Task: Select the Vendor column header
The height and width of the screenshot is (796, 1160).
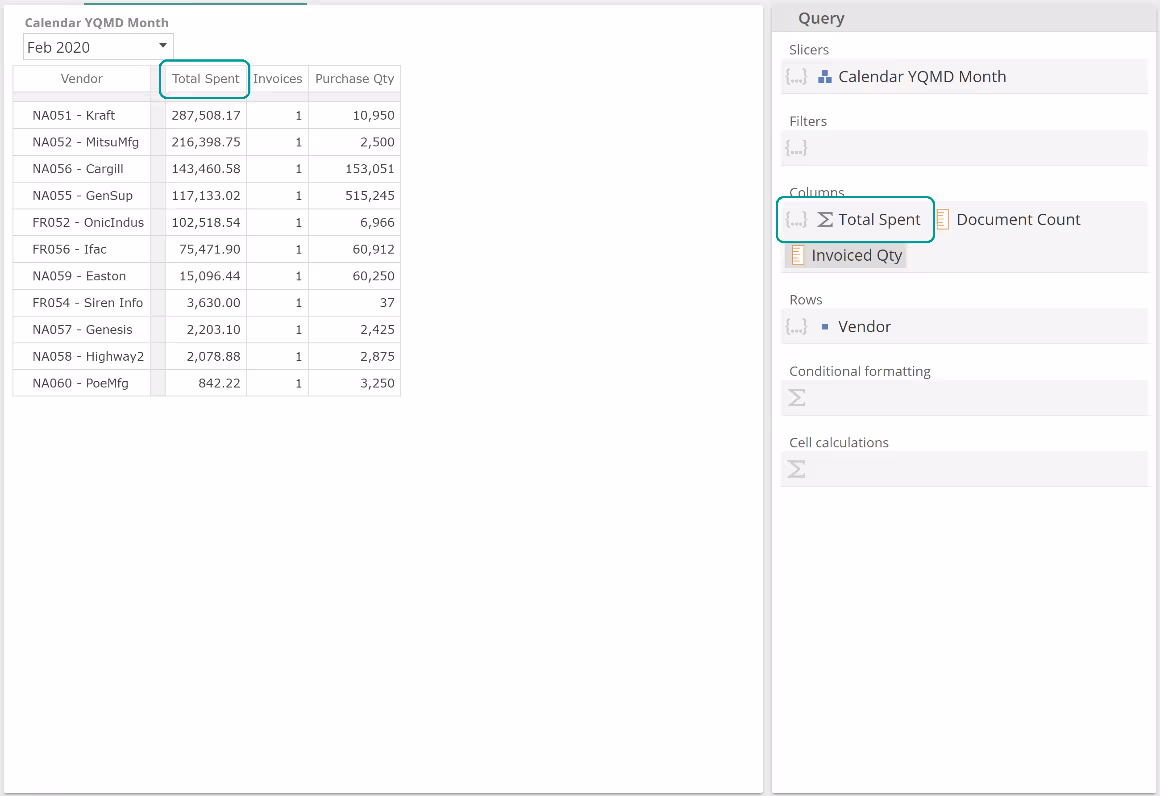Action: tap(81, 79)
